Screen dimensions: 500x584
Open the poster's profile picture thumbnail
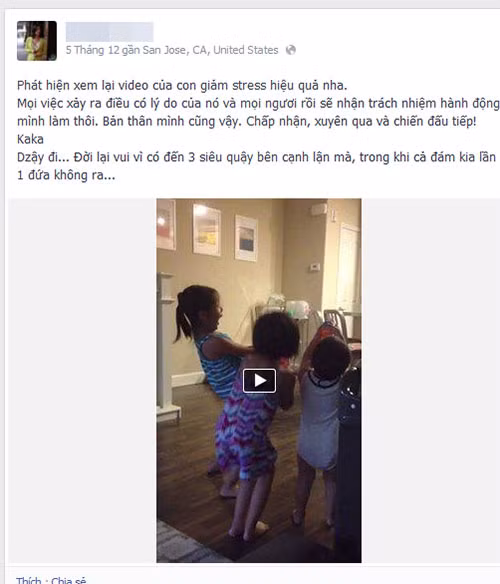37,41
